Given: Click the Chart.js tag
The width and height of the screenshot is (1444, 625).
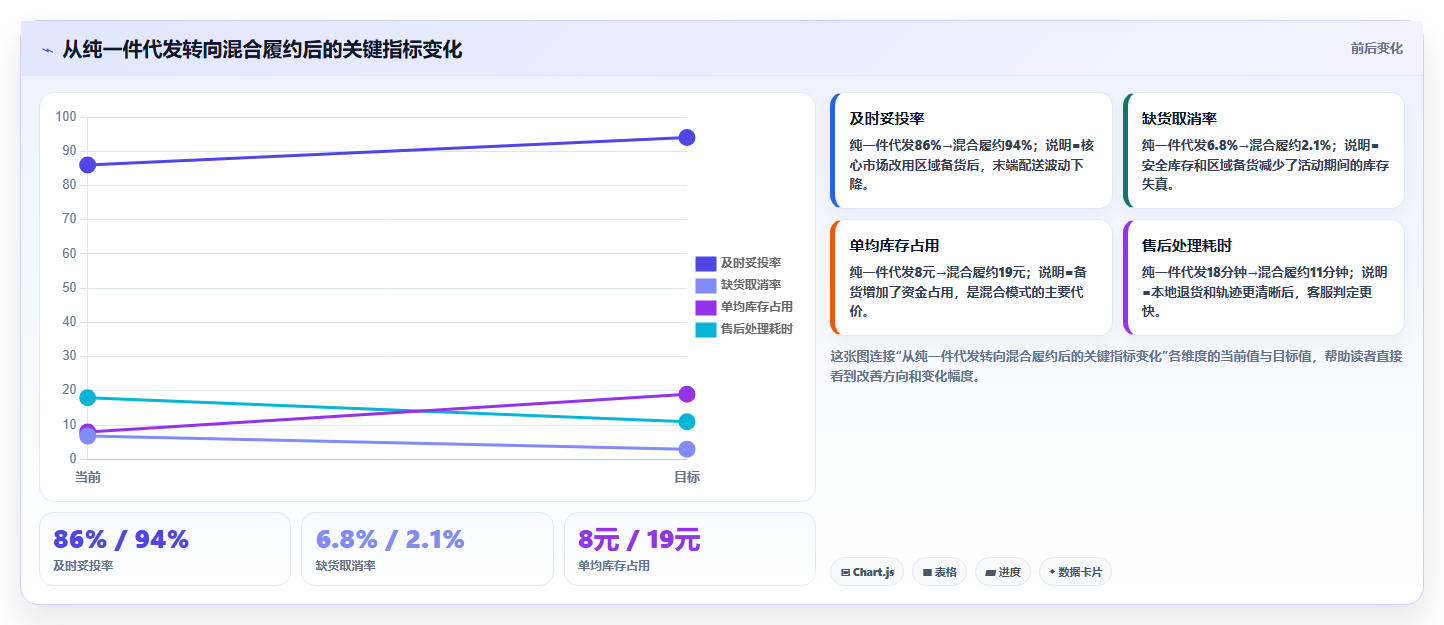Looking at the screenshot, I should coord(867,572).
